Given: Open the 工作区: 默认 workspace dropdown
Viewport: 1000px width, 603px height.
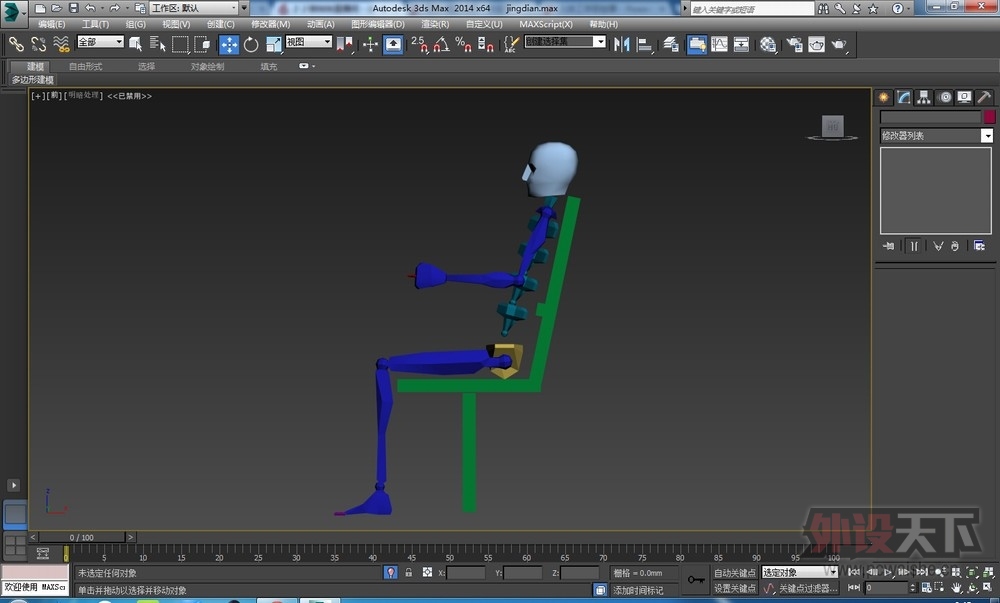Looking at the screenshot, I should [x=195, y=8].
